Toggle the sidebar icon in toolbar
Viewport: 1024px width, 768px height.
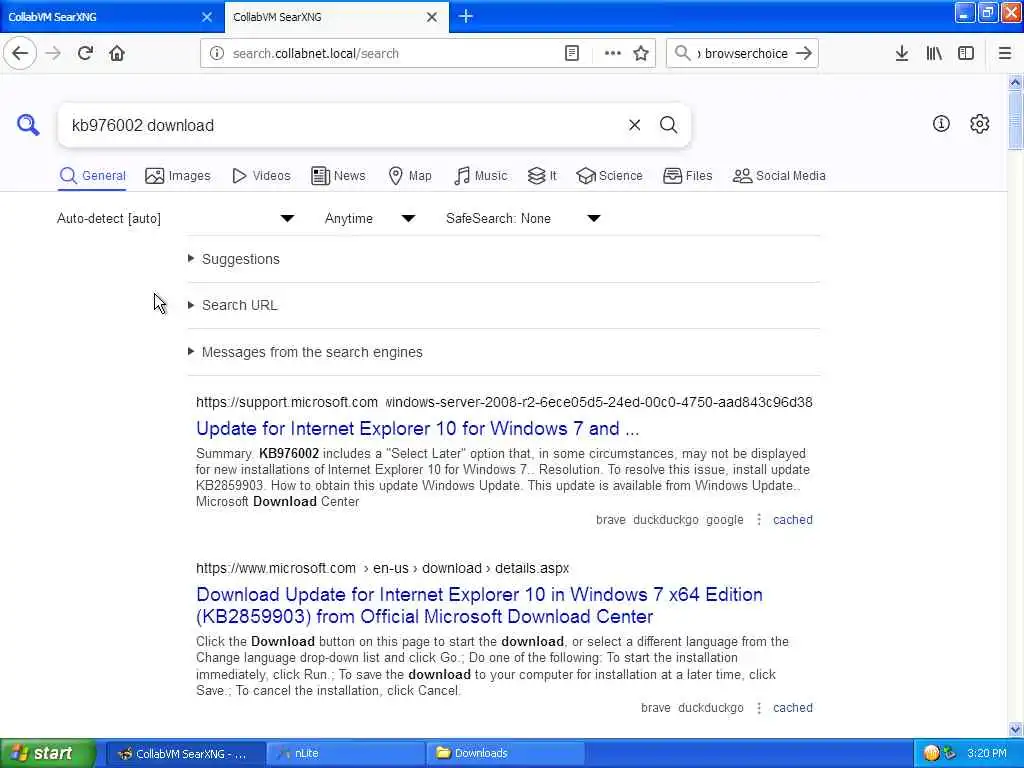965,54
